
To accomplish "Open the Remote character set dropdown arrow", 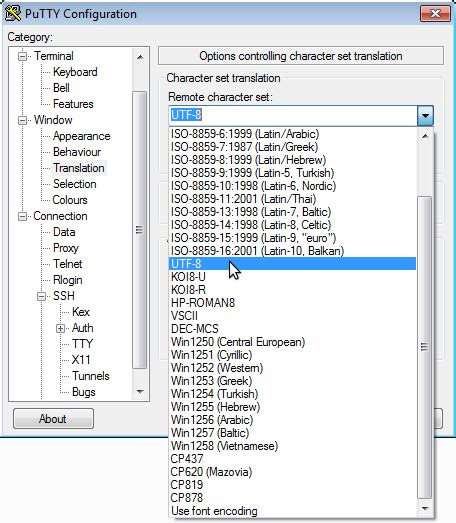I will pyautogui.click(x=425, y=116).
